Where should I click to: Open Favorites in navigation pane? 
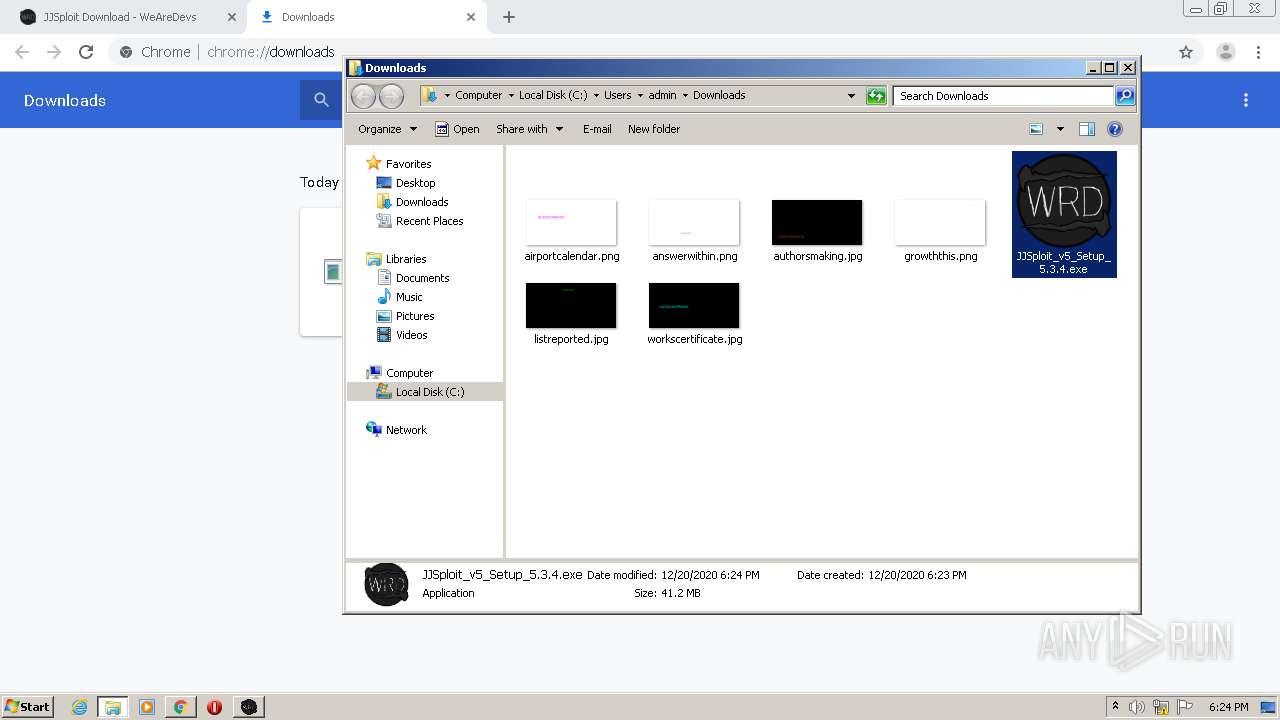coord(408,164)
